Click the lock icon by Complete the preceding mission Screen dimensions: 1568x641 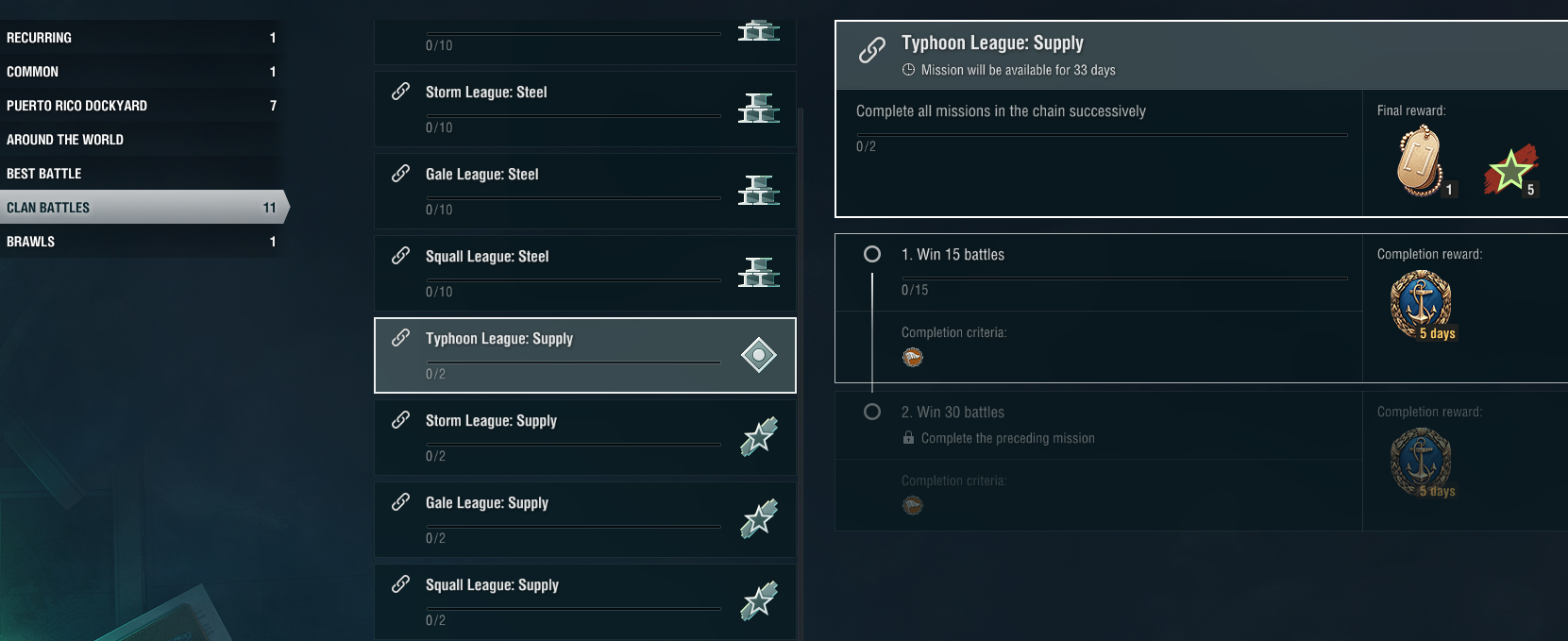click(x=908, y=438)
